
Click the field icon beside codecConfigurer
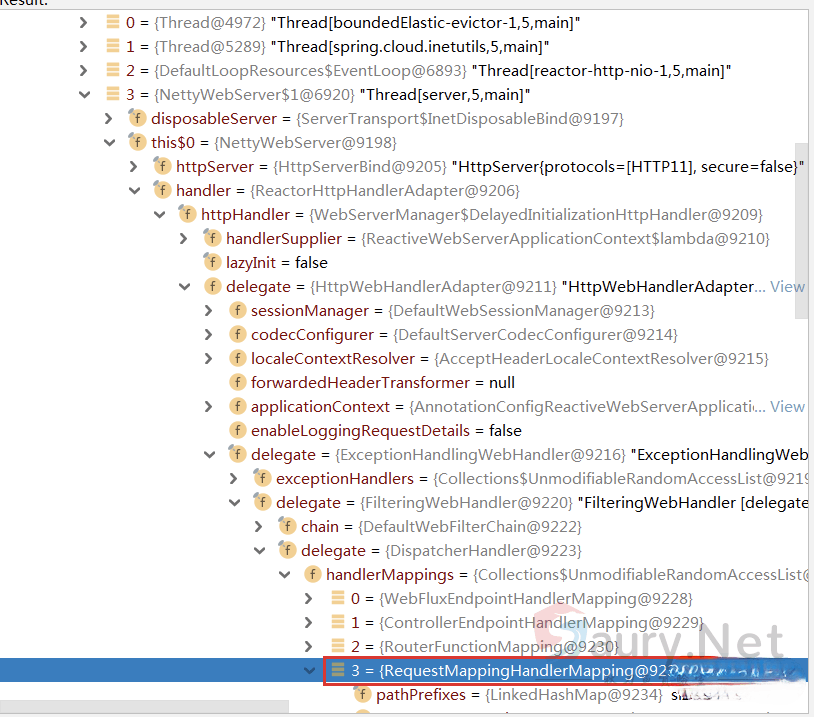237,335
